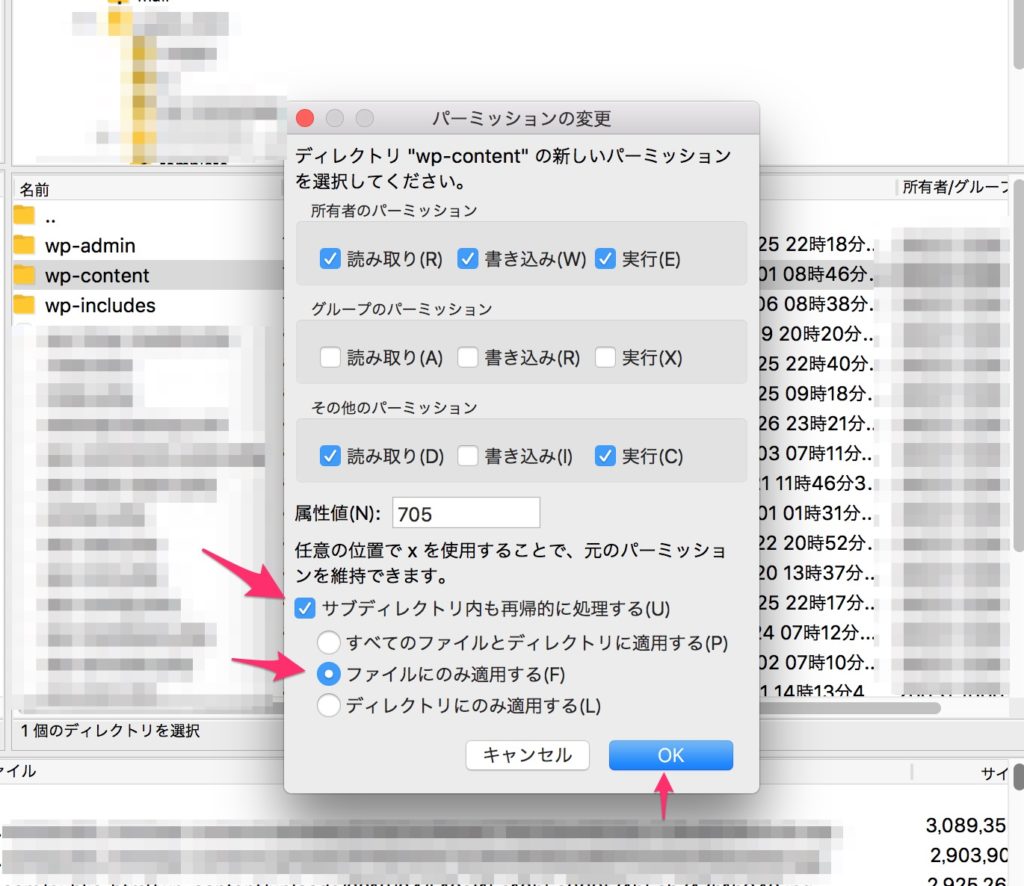Image resolution: width=1024 pixels, height=886 pixels.
Task: Uncheck owner 読み取り(R) checkbox
Action: 330,259
